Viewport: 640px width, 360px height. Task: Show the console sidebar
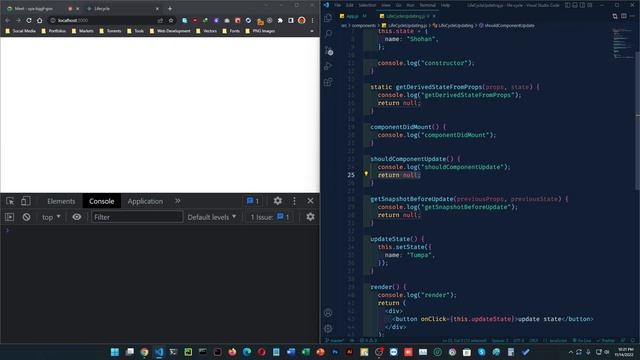click(x=10, y=217)
